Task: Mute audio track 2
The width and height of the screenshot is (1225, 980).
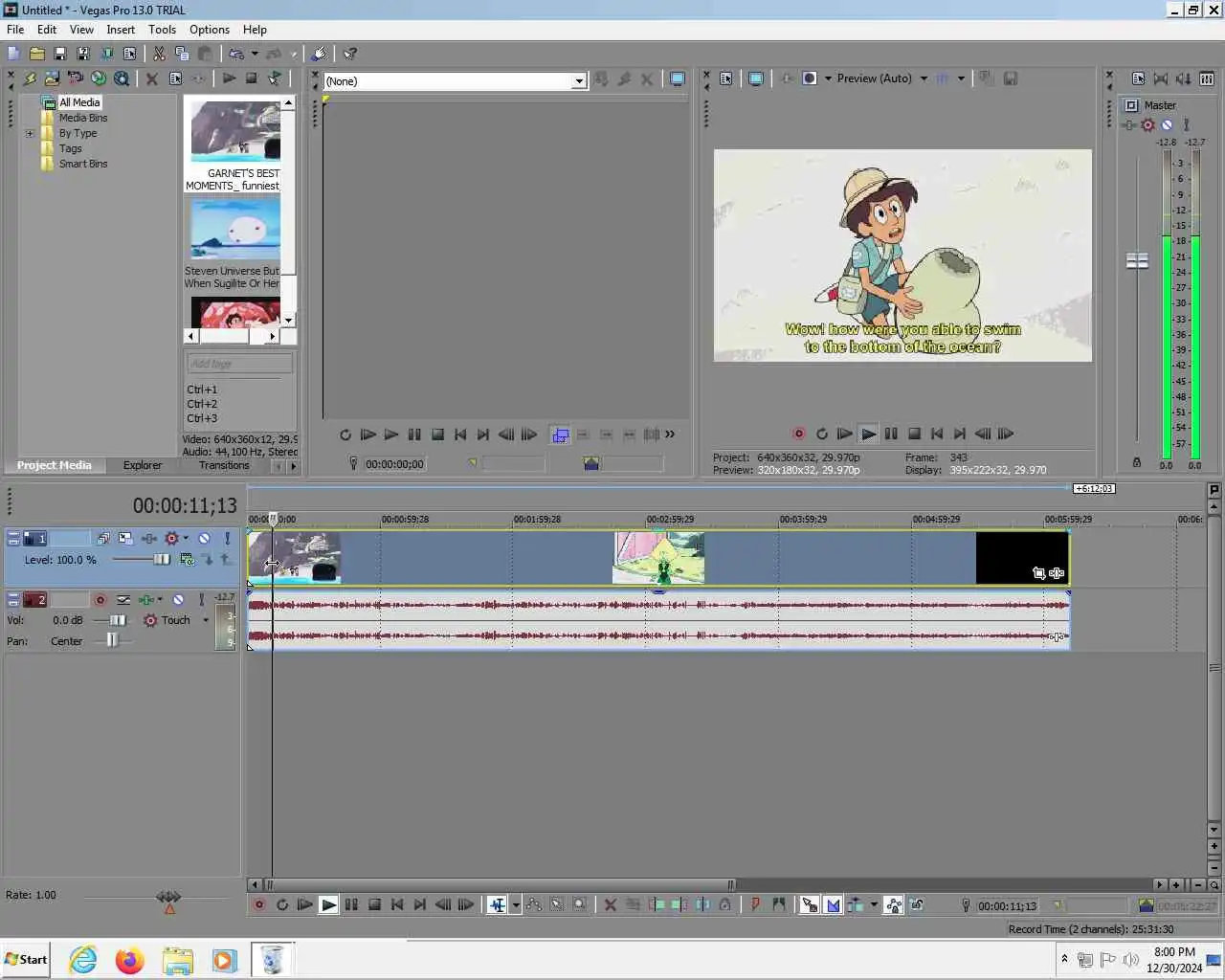Action: (178, 600)
